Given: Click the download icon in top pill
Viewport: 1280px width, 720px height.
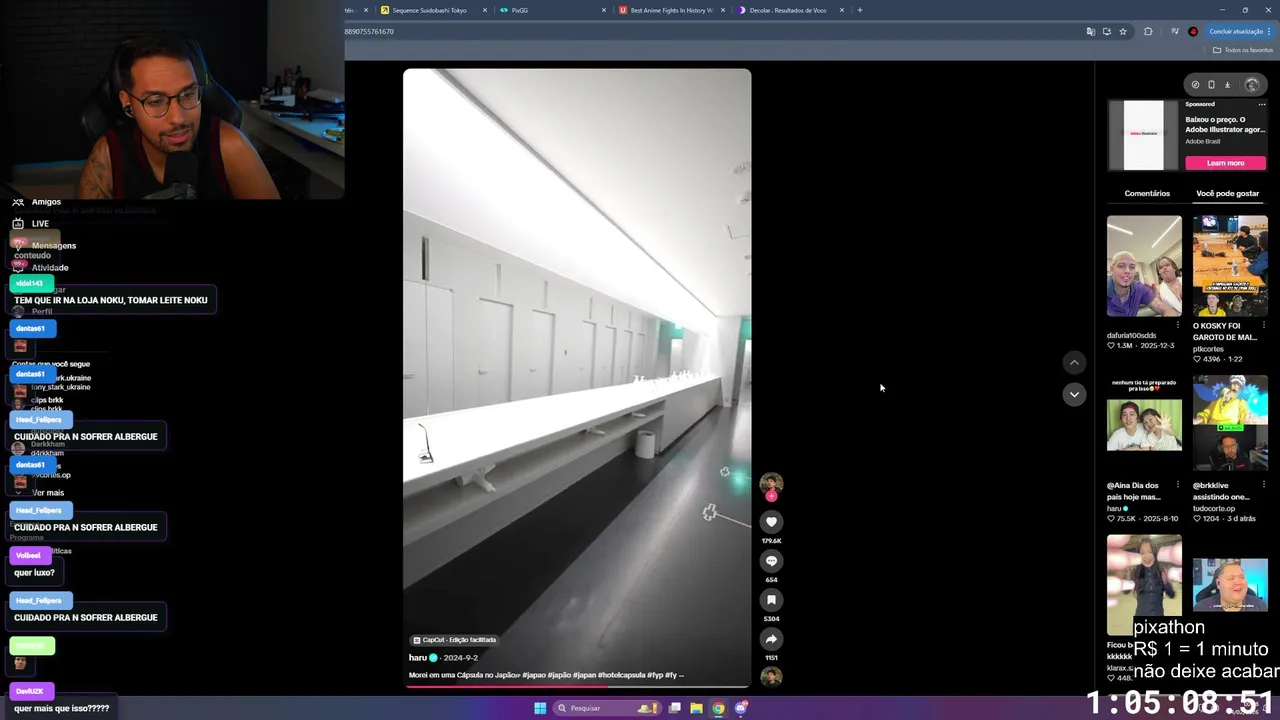Looking at the screenshot, I should [1228, 85].
